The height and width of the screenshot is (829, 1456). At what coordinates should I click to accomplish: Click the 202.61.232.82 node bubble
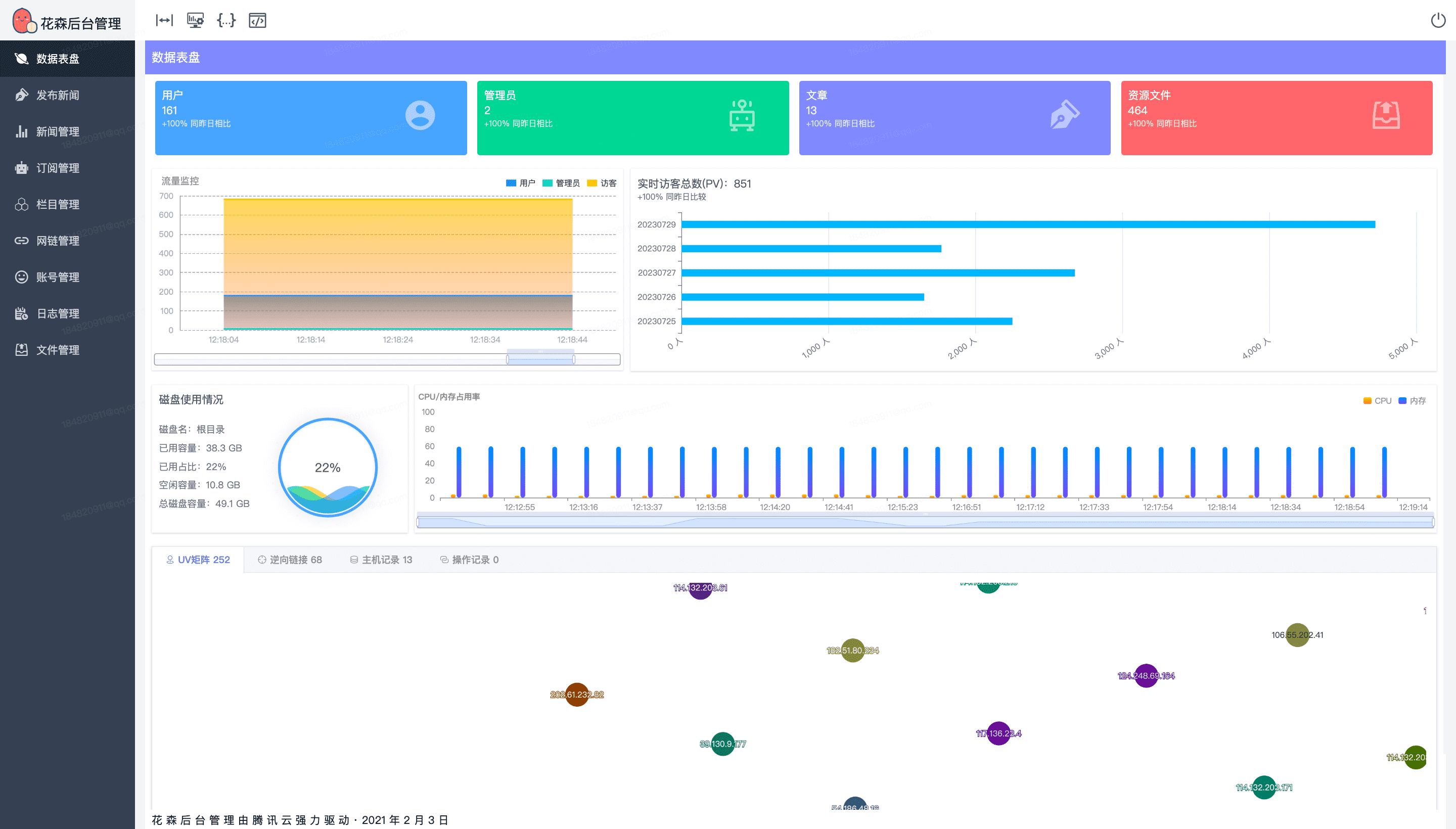coord(577,695)
